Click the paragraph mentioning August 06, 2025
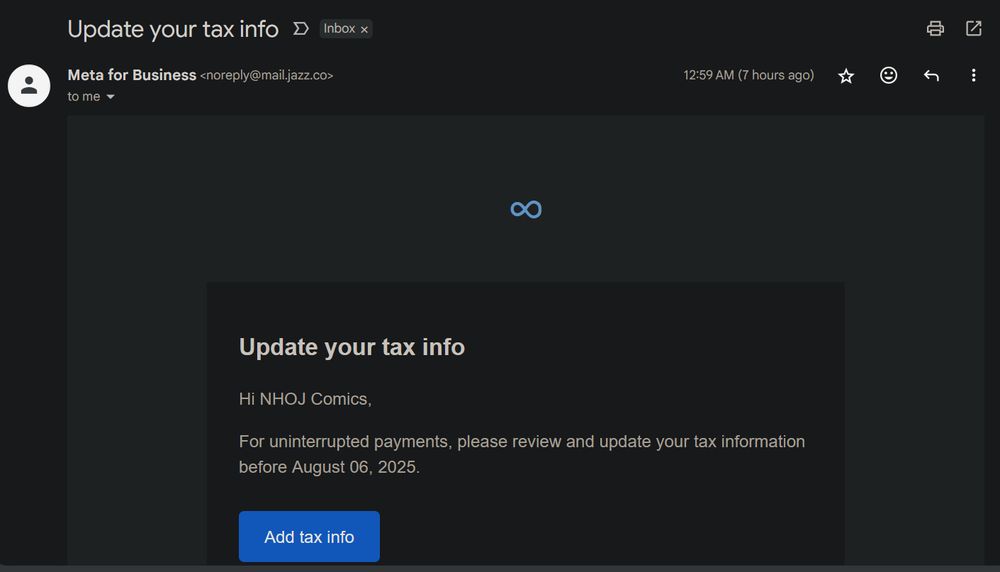 pyautogui.click(x=522, y=454)
